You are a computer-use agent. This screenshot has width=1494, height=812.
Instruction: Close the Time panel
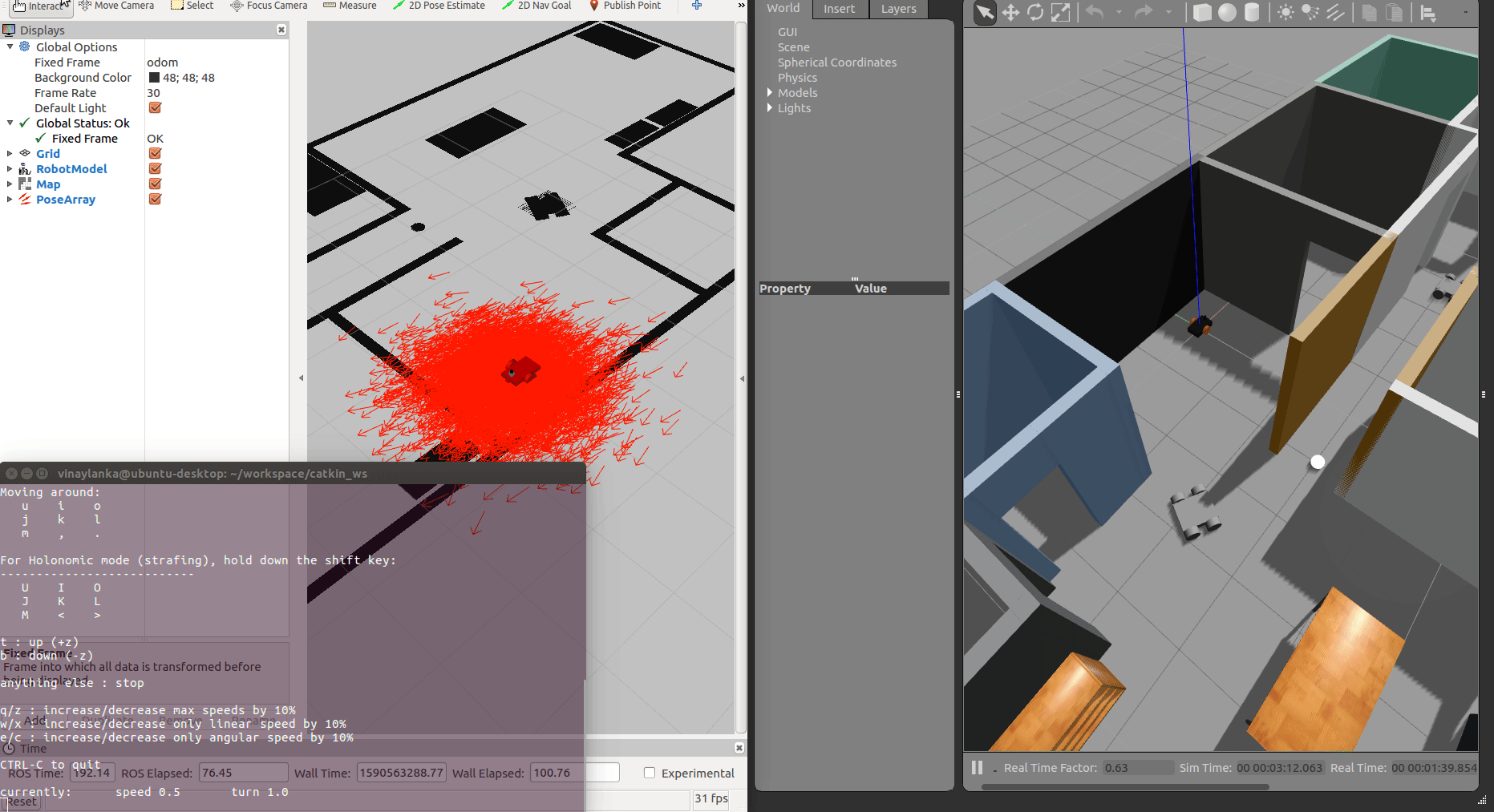[x=739, y=748]
